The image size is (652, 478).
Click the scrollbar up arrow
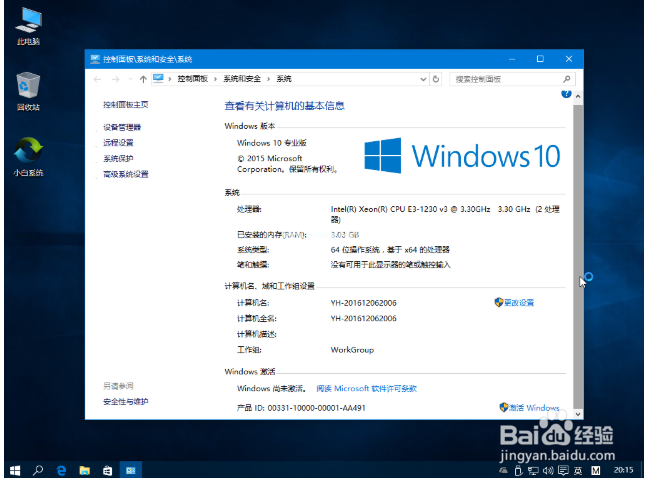[x=578, y=96]
